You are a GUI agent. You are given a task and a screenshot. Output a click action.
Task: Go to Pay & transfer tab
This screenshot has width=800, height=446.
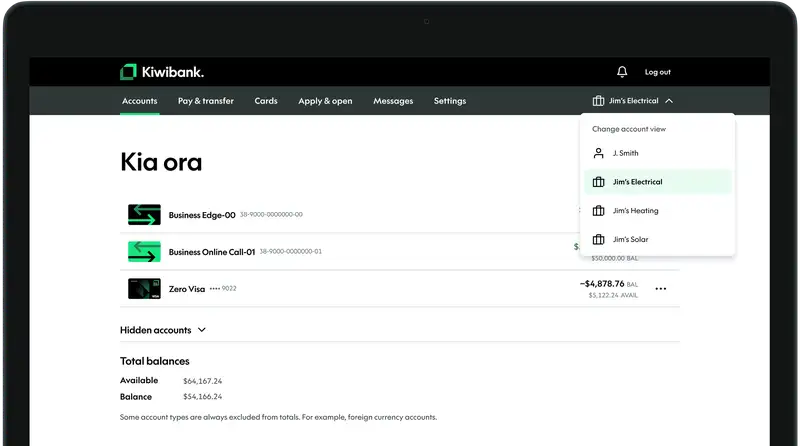206,101
